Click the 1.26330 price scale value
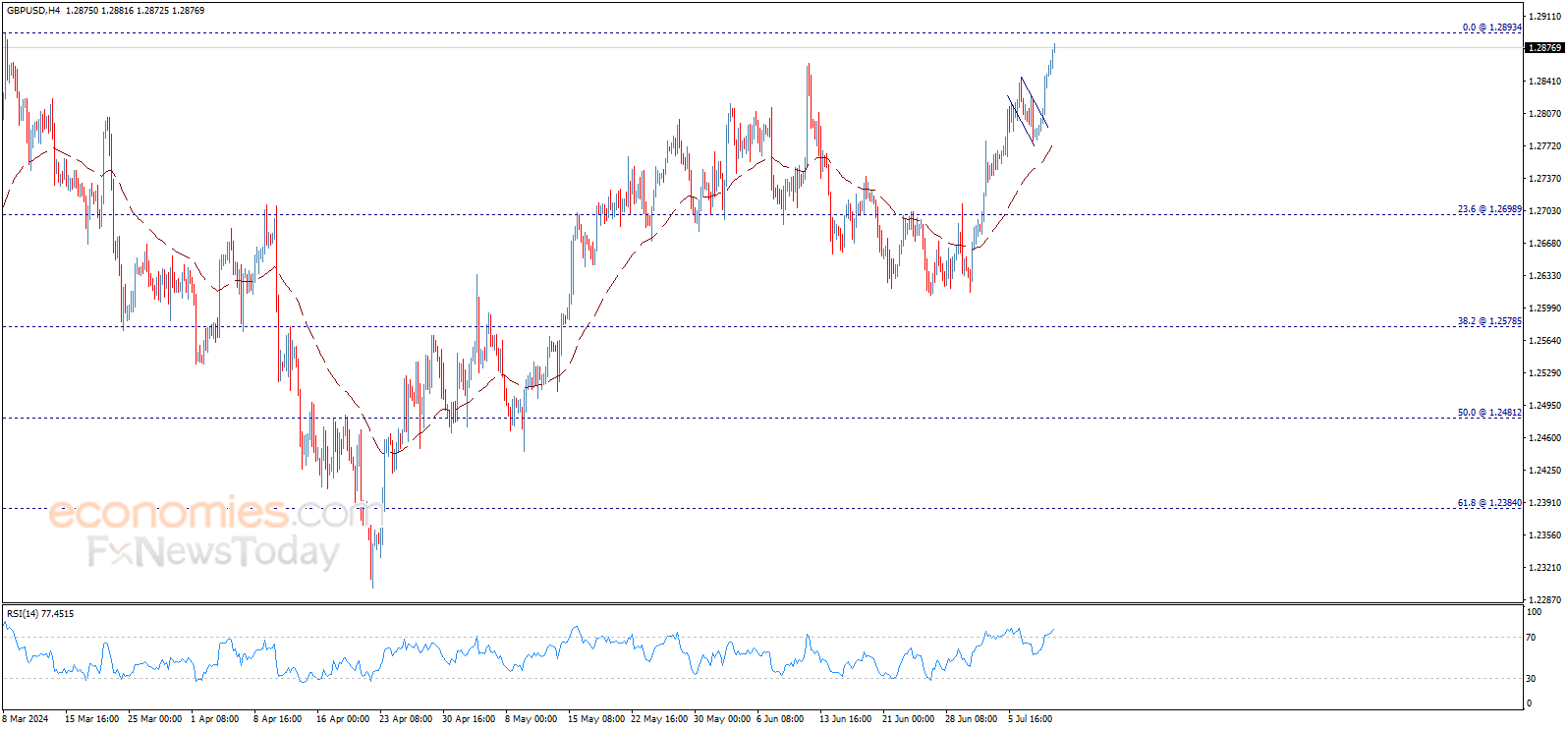Screen dimensions: 1568x730 pos(1546,276)
